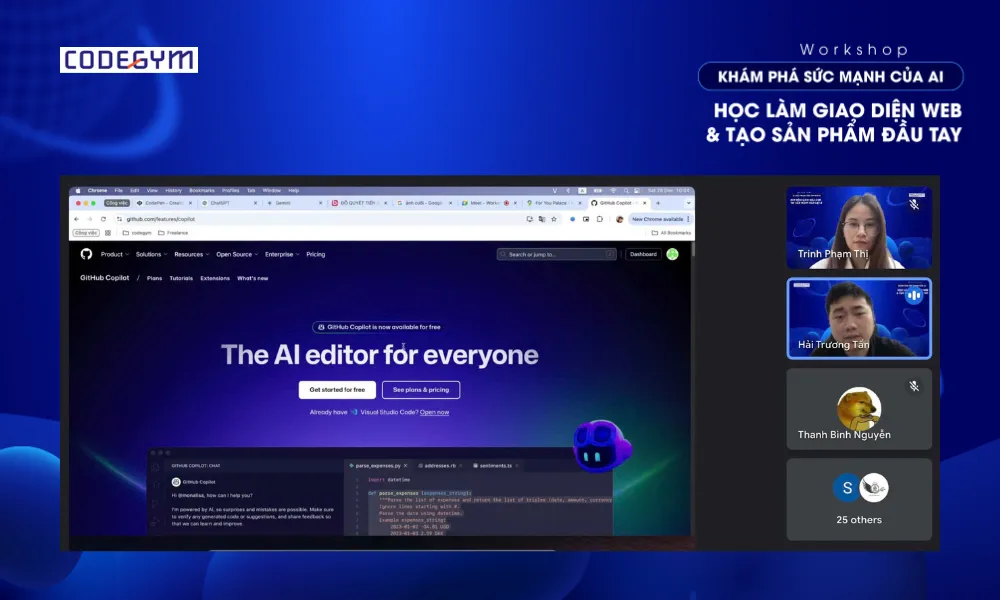This screenshot has height=600, width=1000.
Task: Open Pricing in the GitHub nav
Action: (316, 254)
